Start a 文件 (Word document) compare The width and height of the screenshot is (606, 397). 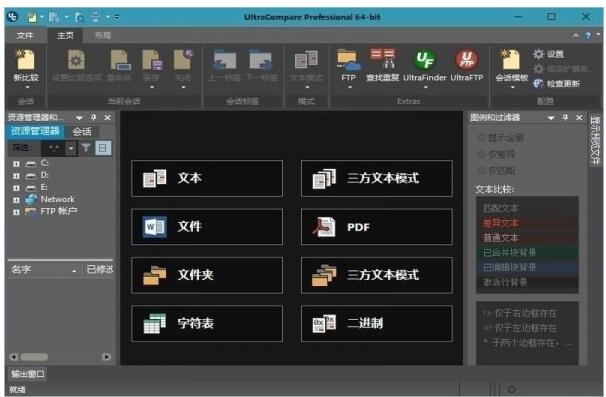pyautogui.click(x=207, y=227)
